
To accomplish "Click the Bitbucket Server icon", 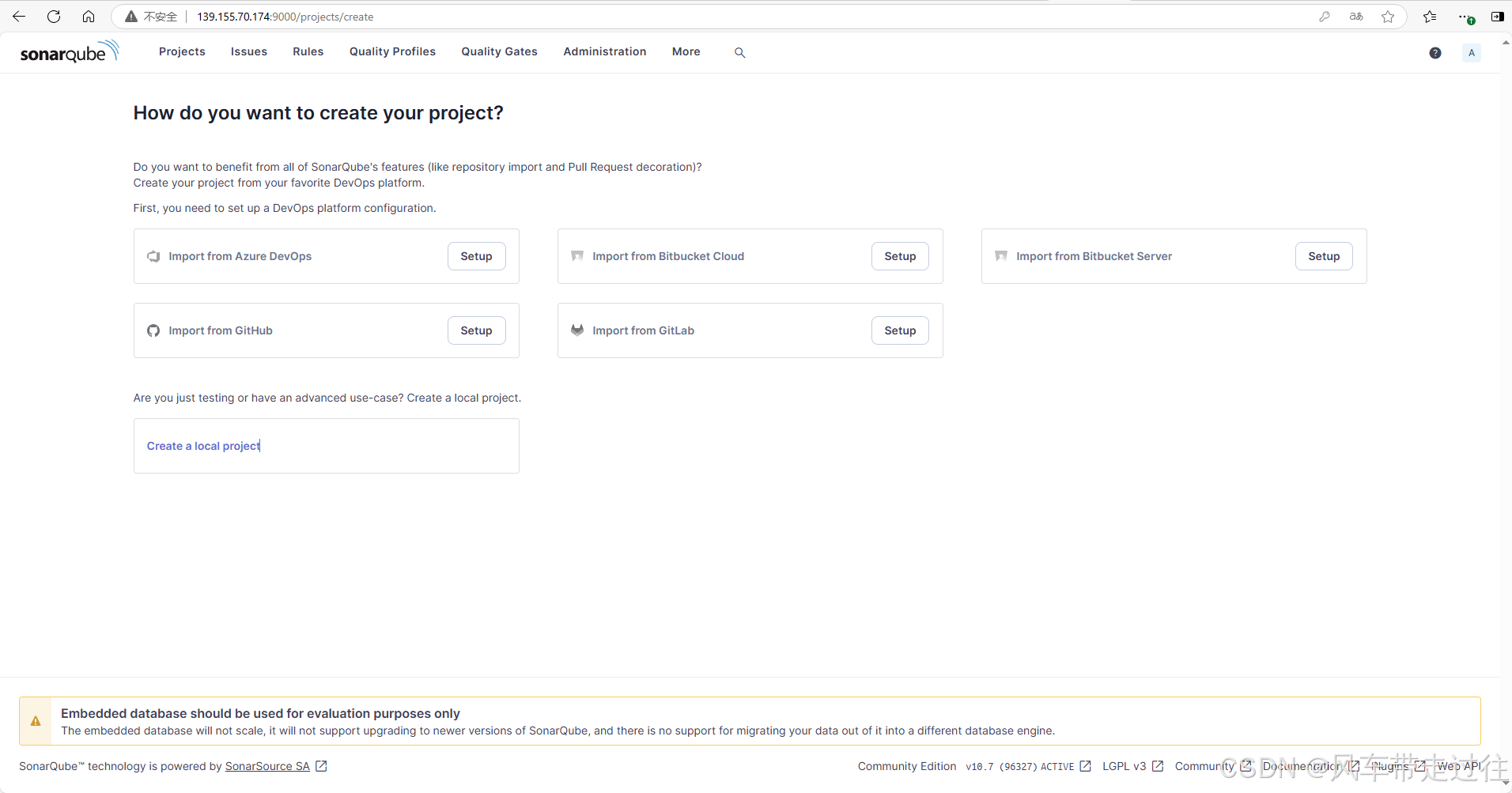I will pos(1001,256).
